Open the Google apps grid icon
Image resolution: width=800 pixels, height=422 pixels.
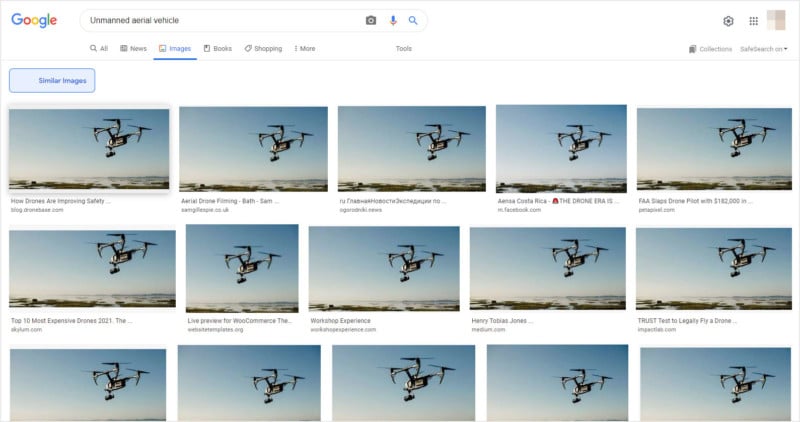click(754, 21)
